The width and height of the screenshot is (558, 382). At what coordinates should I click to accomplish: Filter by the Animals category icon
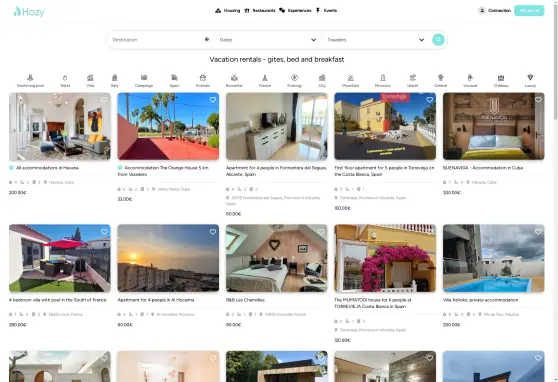click(x=203, y=78)
